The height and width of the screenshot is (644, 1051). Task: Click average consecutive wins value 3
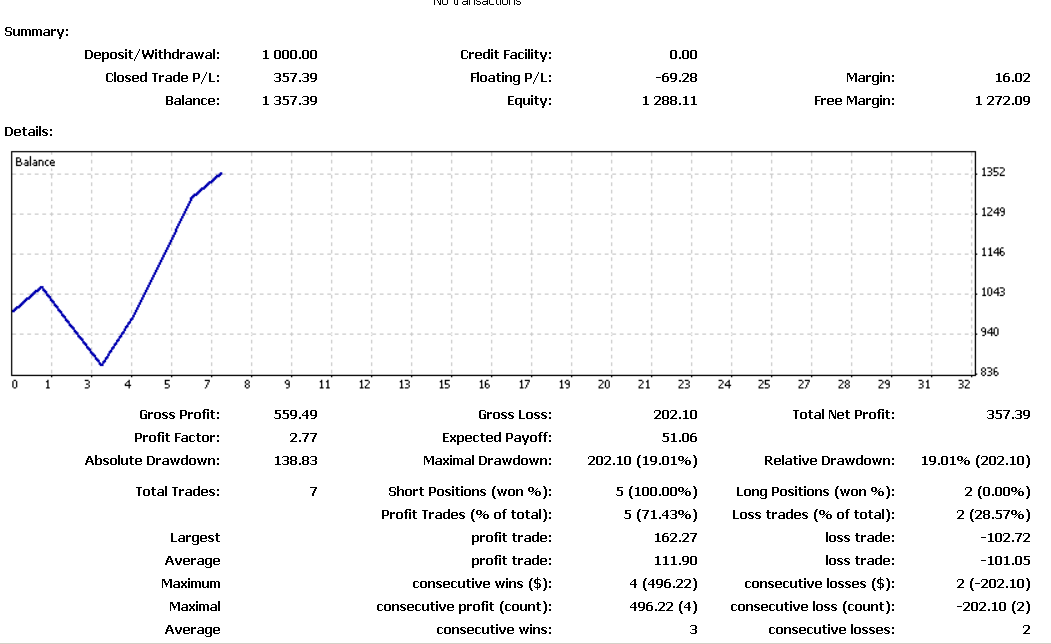coord(693,630)
